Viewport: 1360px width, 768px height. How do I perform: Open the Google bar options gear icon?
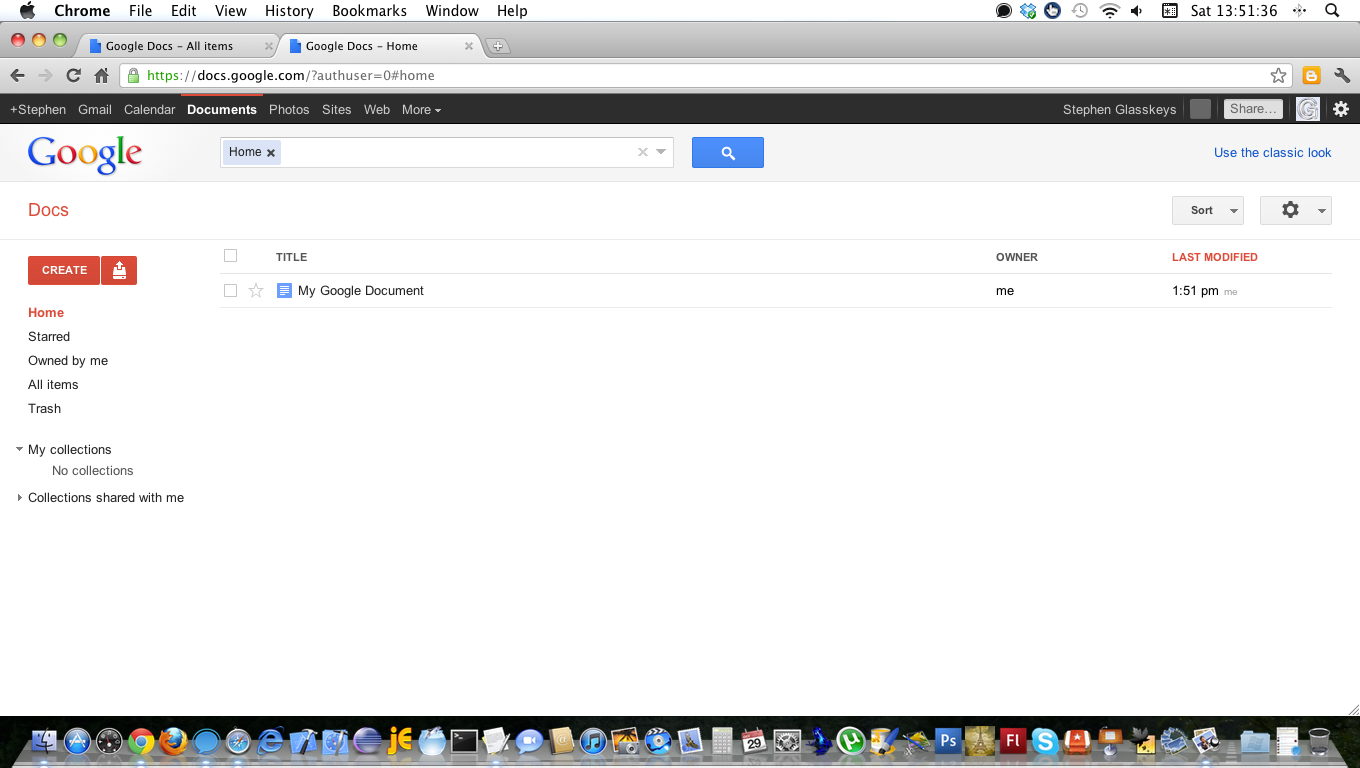[x=1341, y=109]
